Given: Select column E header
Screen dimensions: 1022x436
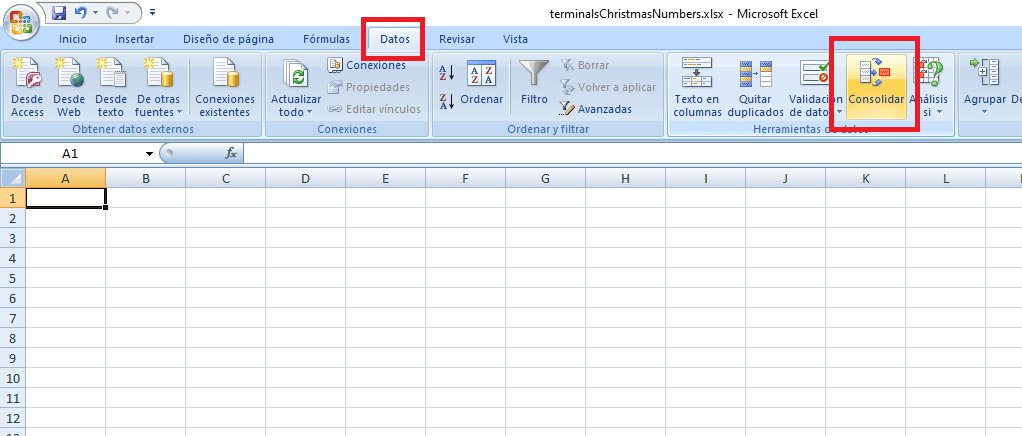Looking at the screenshot, I should [x=385, y=178].
